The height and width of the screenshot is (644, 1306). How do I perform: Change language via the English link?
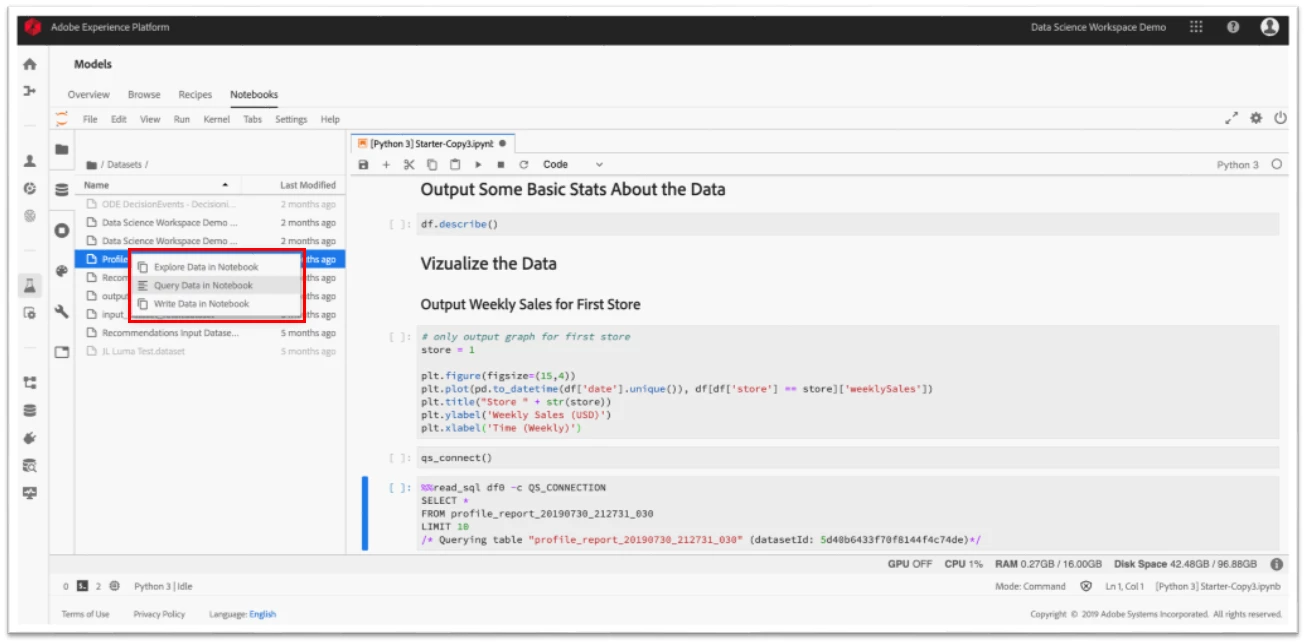pyautogui.click(x=263, y=614)
